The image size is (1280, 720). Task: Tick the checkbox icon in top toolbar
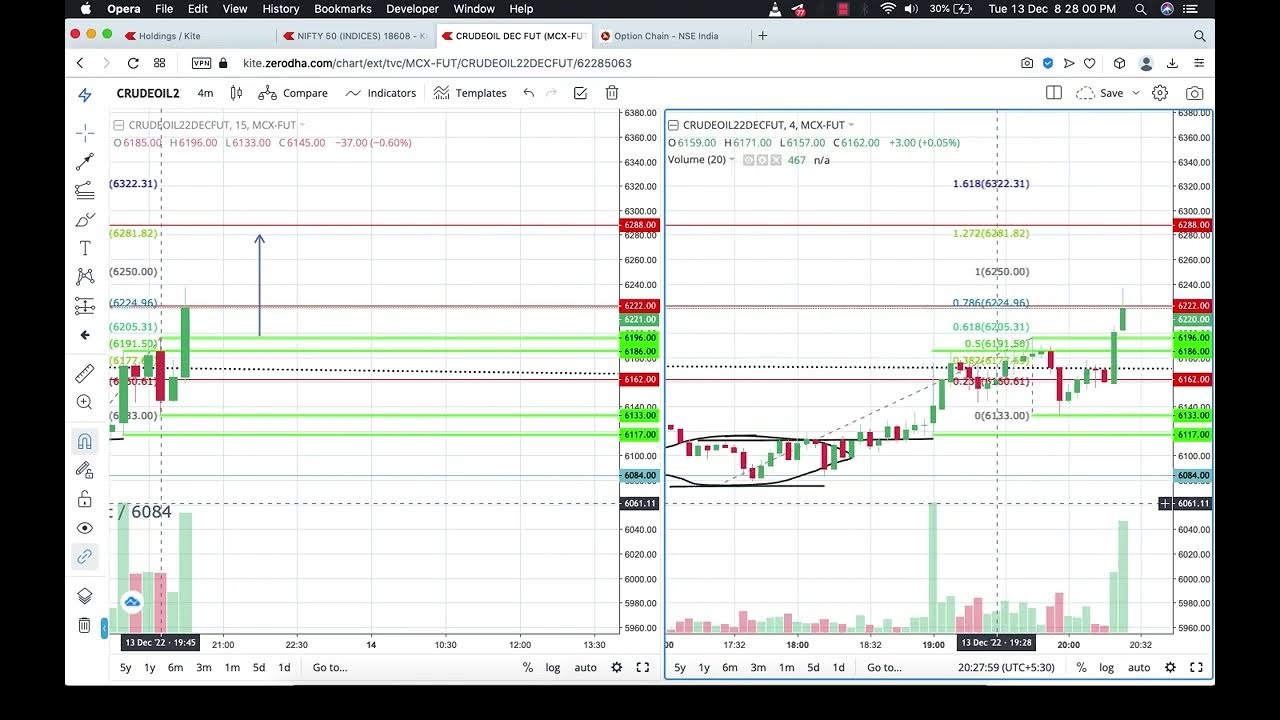(580, 93)
